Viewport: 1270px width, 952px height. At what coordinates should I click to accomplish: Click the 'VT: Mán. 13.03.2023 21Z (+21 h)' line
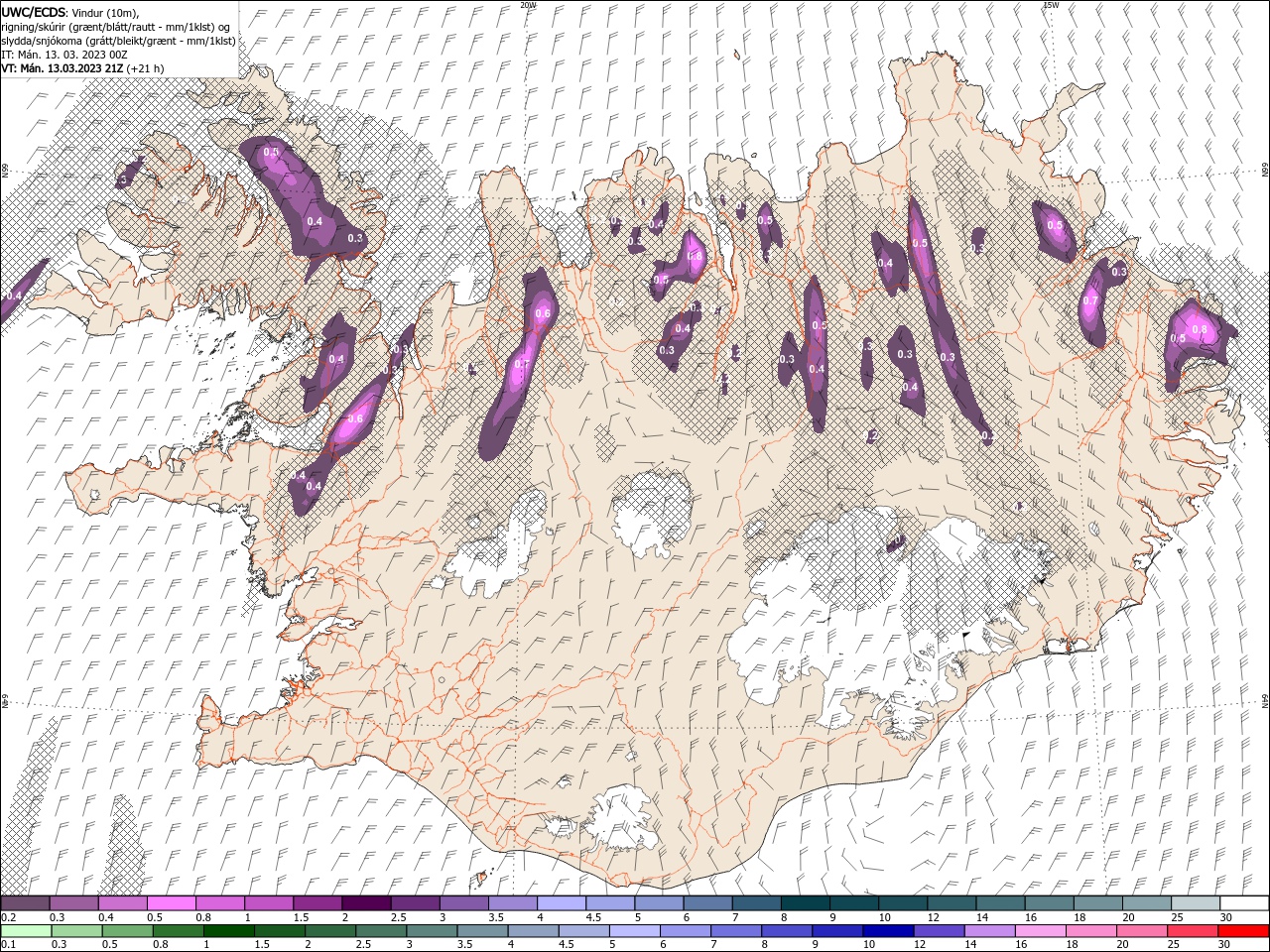[82, 68]
